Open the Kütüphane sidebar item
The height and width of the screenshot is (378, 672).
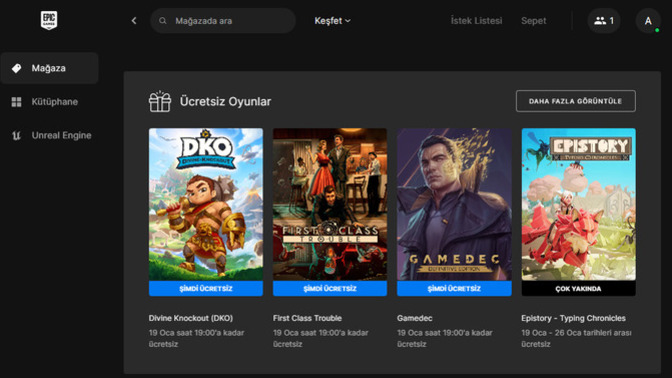coord(49,102)
